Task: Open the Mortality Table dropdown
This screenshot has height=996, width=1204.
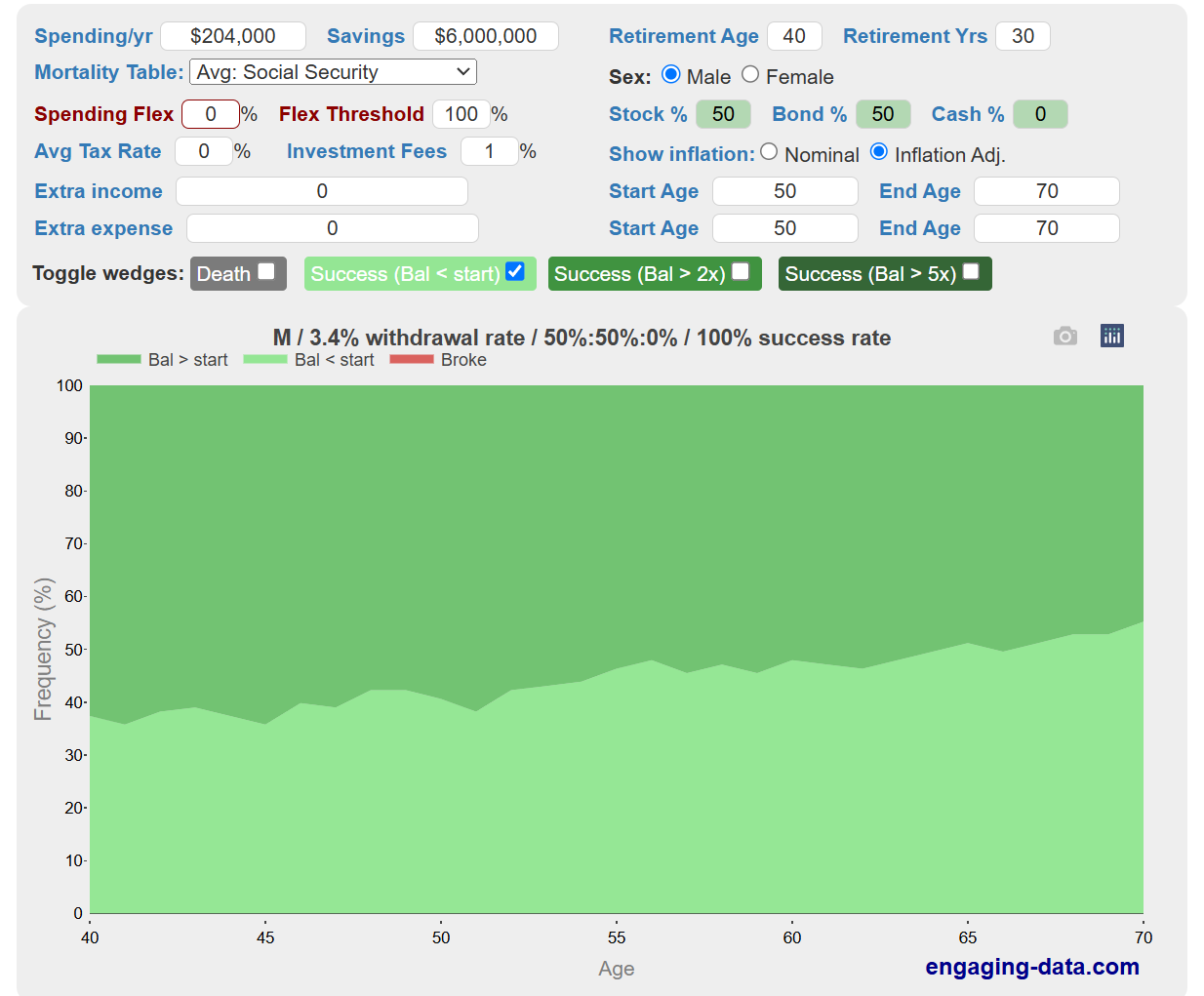Action: coord(332,72)
